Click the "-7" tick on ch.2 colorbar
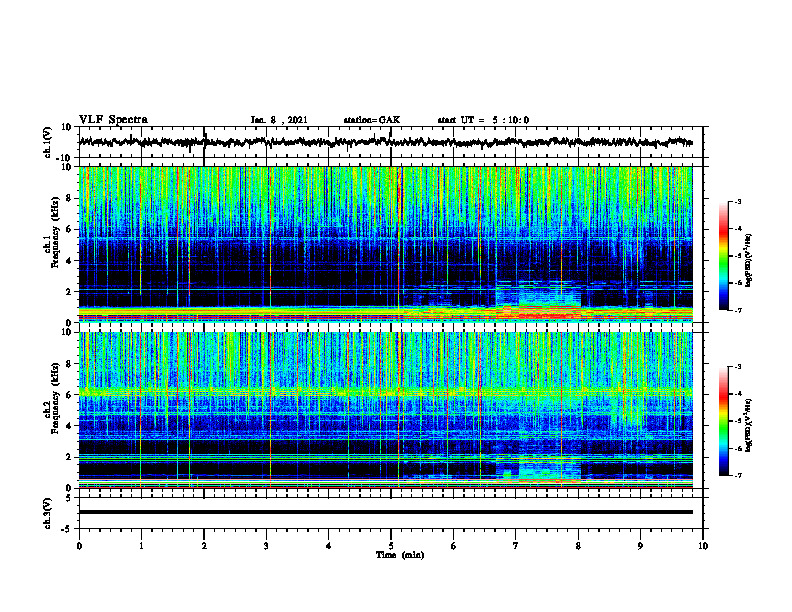792x612 pixels. 737,475
